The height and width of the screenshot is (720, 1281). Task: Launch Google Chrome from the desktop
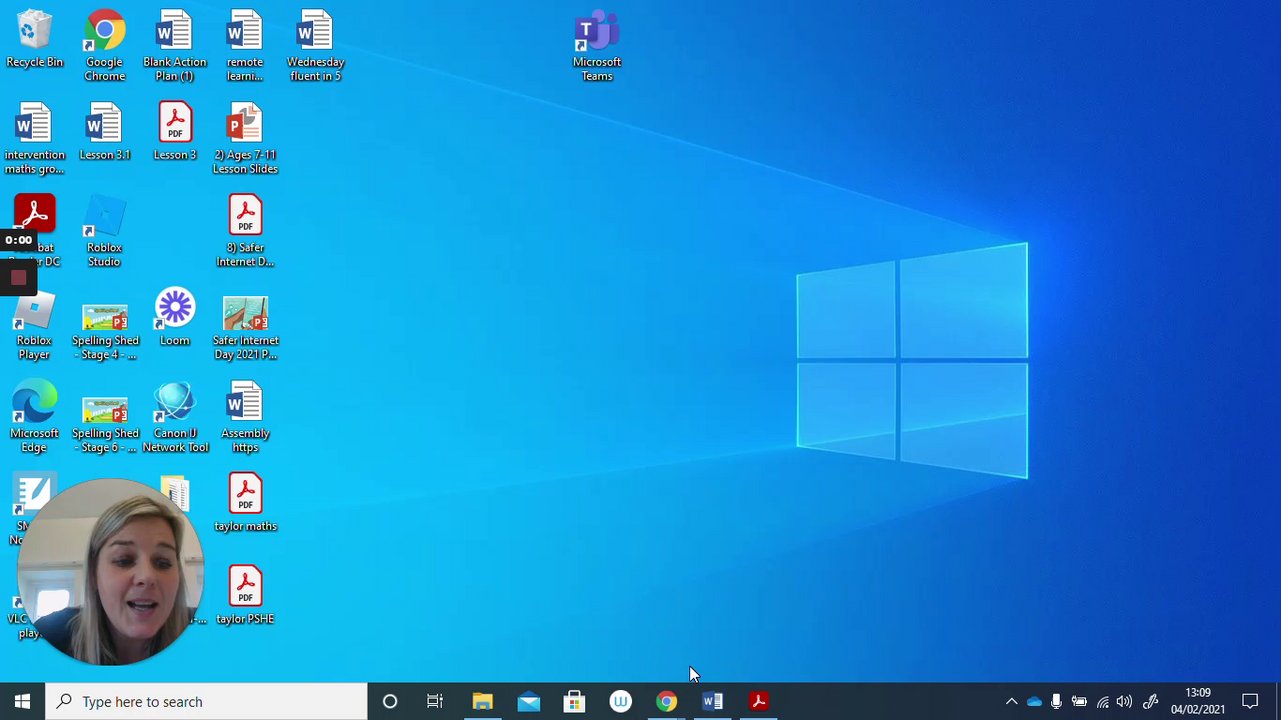(105, 46)
